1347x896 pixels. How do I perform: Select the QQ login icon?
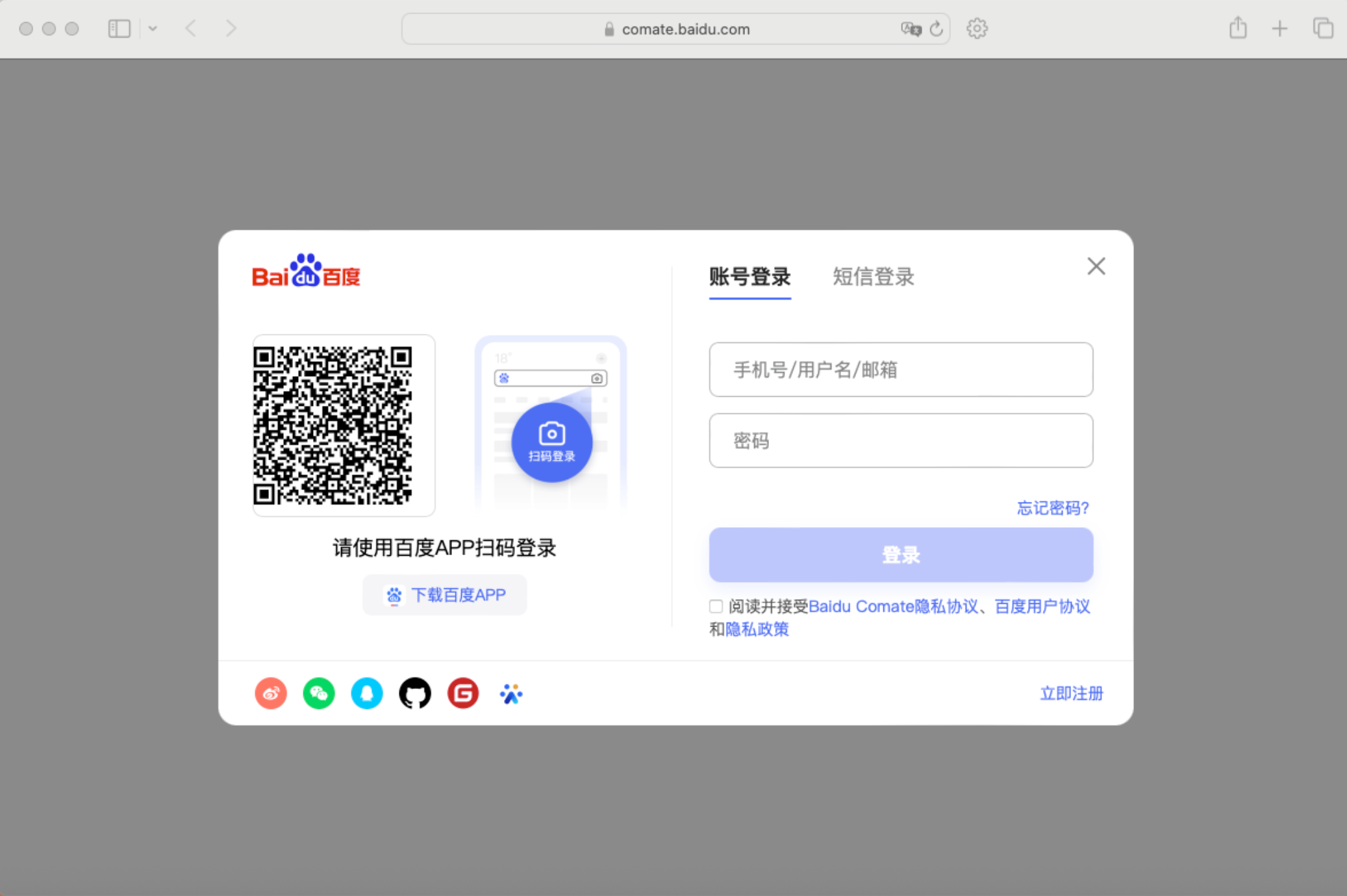(367, 693)
